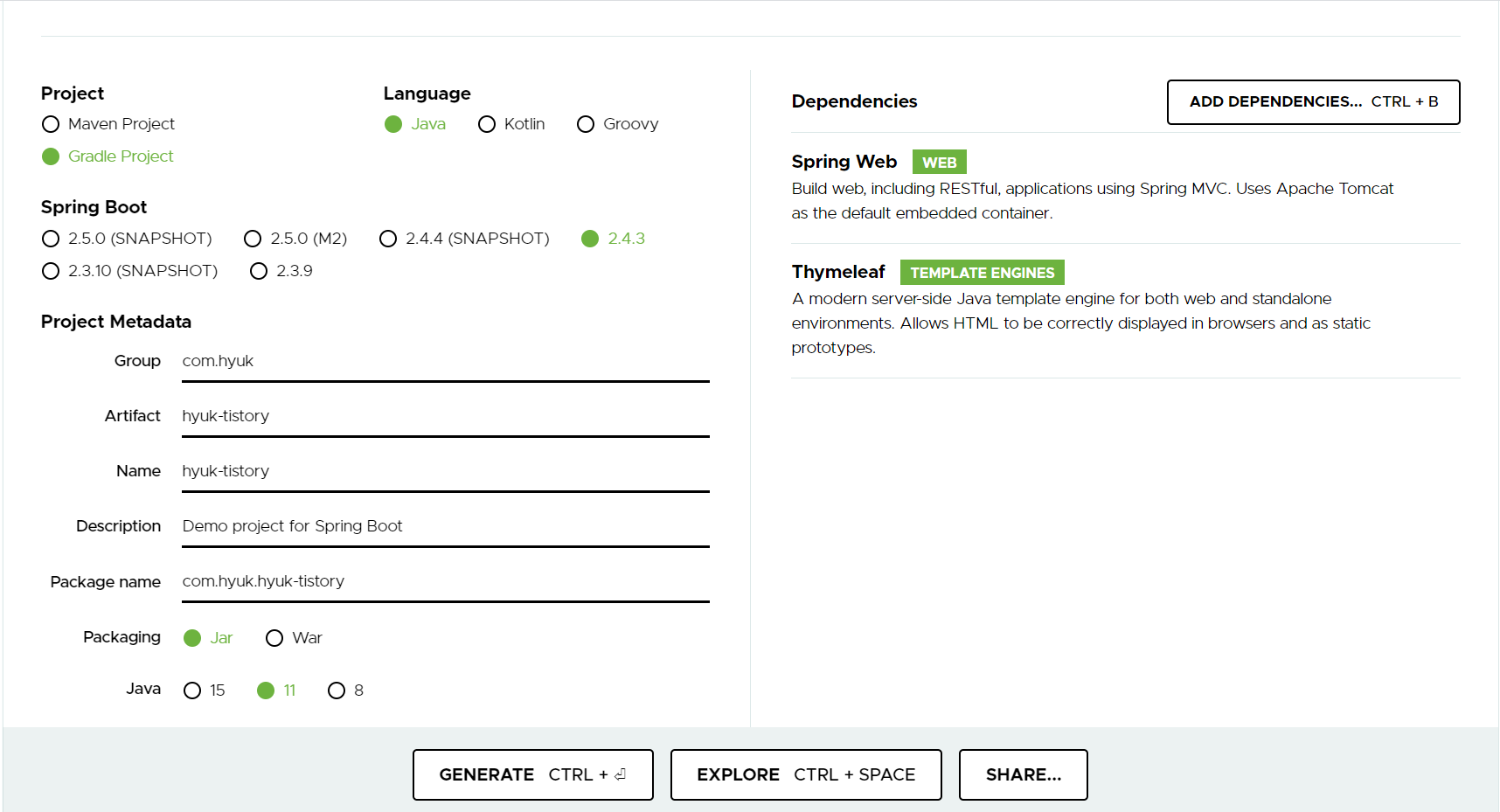Choose Kotlin as the language

click(511, 124)
